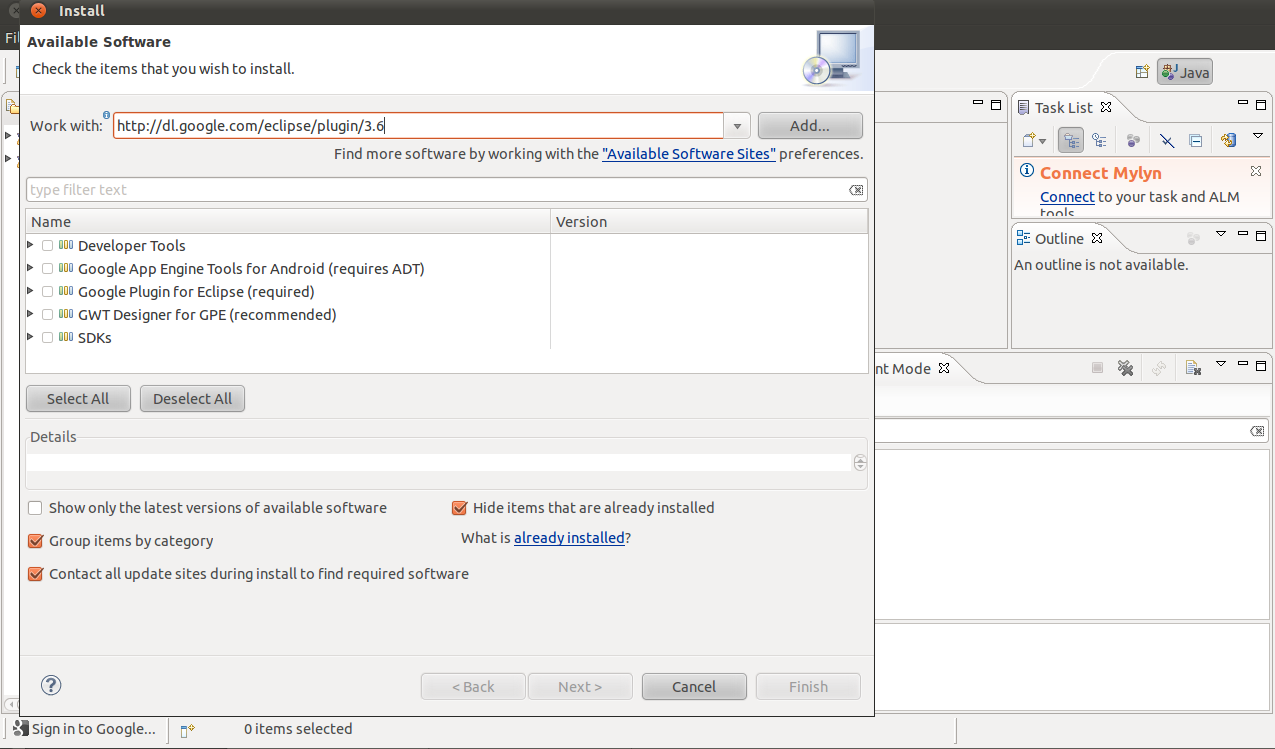The width and height of the screenshot is (1275, 749).
Task: Maximize the Development Mode view
Action: click(x=1262, y=364)
